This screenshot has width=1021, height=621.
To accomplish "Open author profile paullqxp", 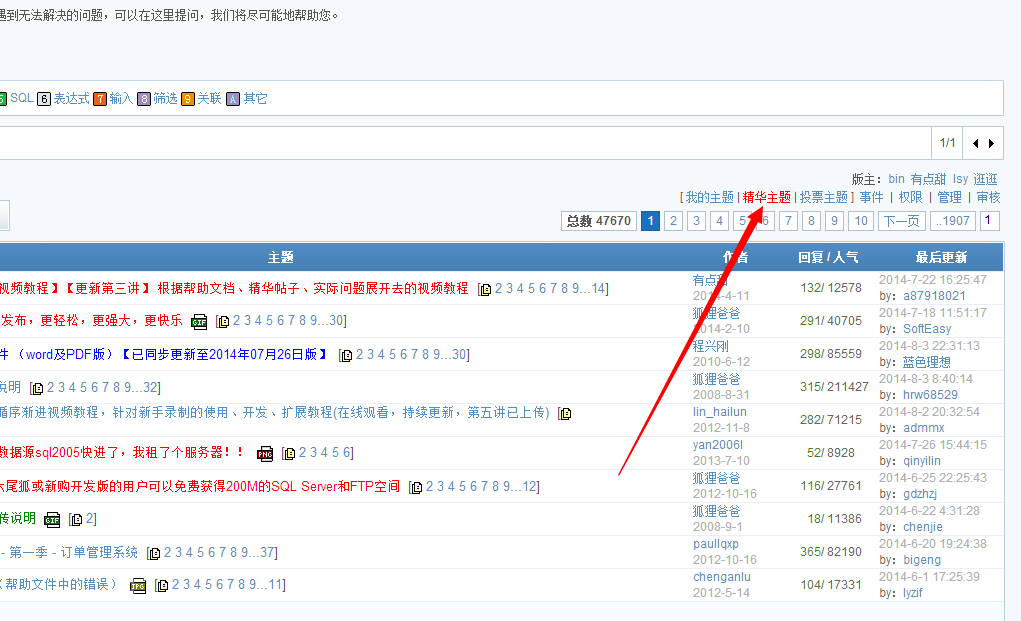I will click(x=718, y=545).
